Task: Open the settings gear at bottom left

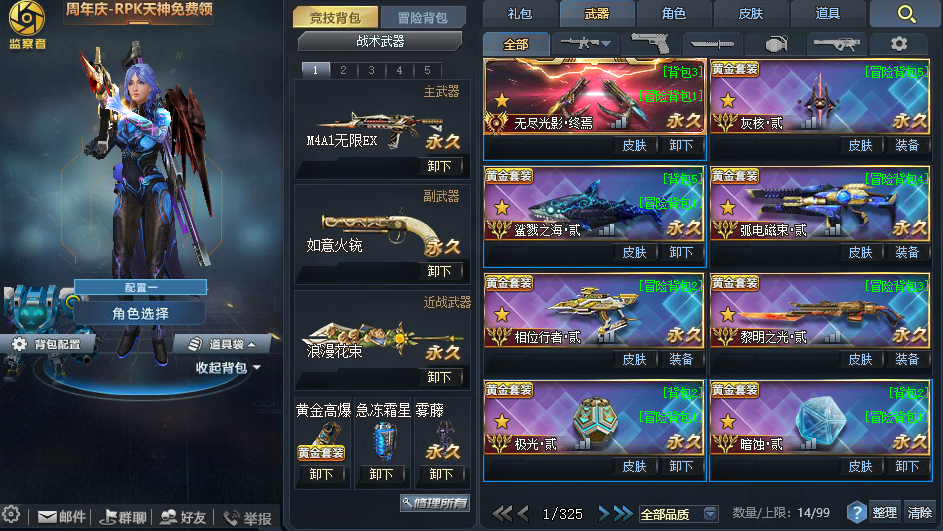Action: coord(11,515)
